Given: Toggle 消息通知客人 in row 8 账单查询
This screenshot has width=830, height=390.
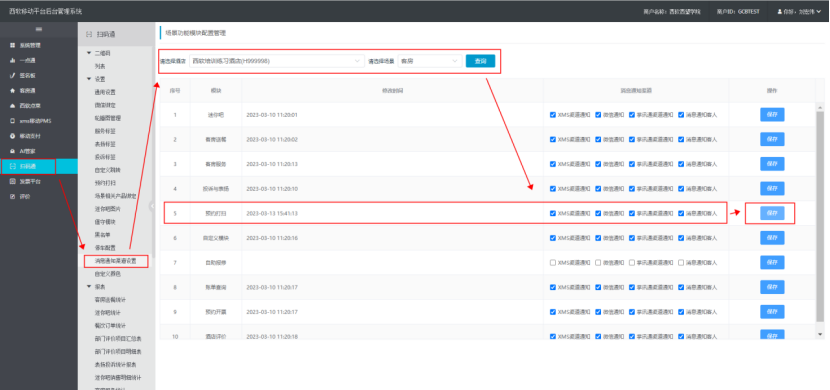Looking at the screenshot, I should tap(681, 287).
